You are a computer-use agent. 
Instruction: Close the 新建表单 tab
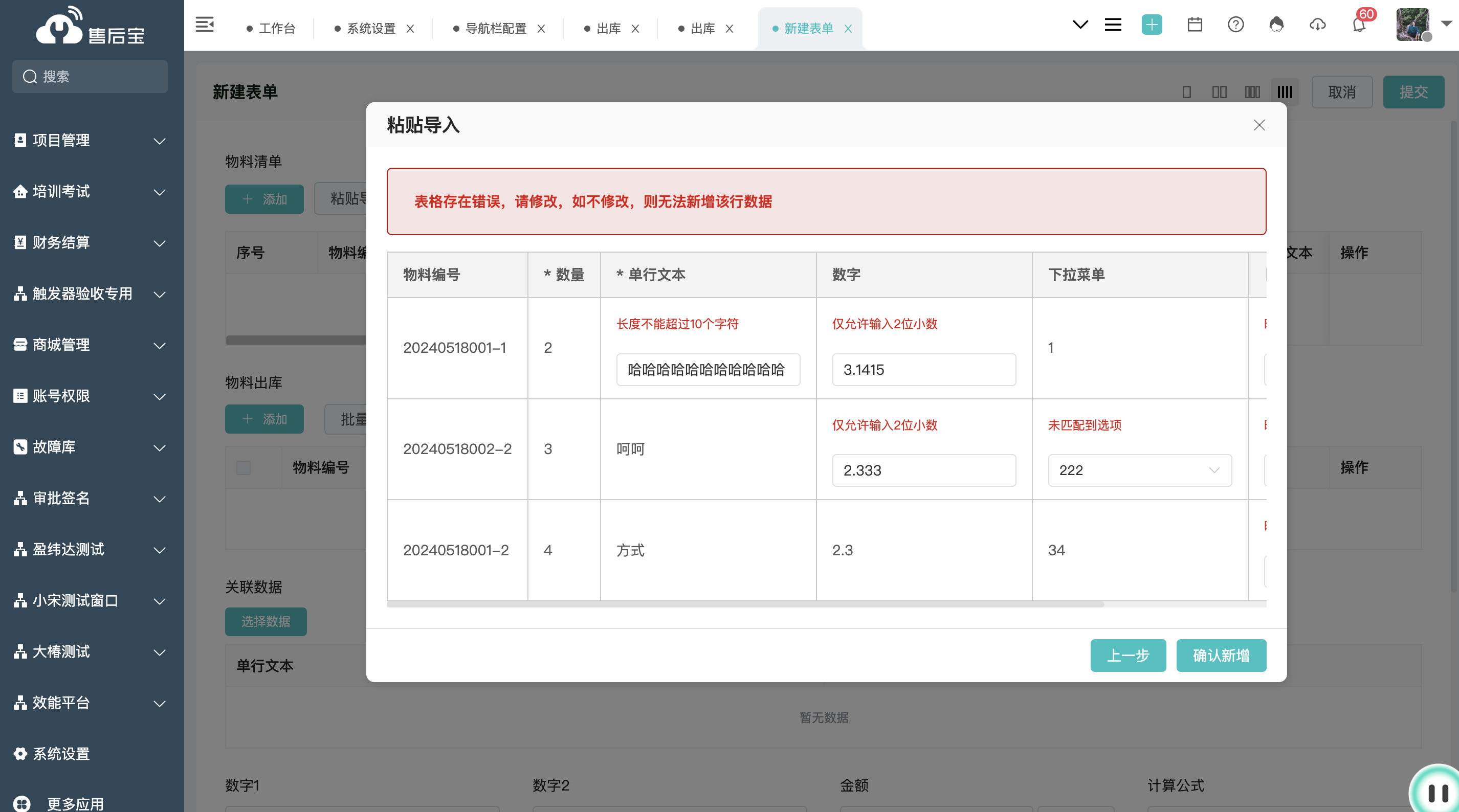[847, 28]
